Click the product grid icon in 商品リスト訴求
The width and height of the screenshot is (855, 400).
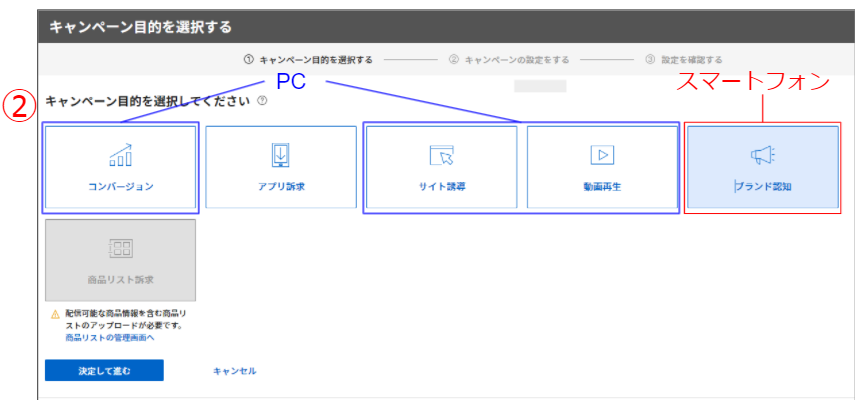(x=120, y=248)
